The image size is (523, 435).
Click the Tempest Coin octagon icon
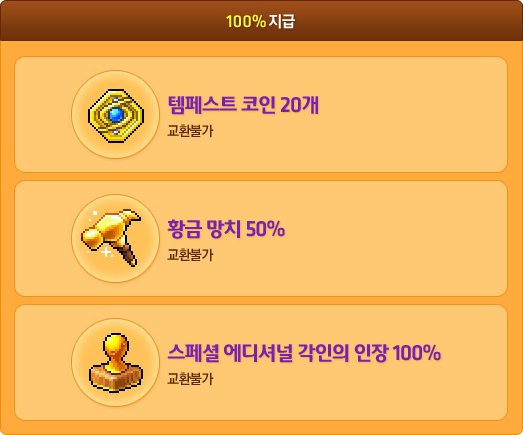(x=116, y=115)
